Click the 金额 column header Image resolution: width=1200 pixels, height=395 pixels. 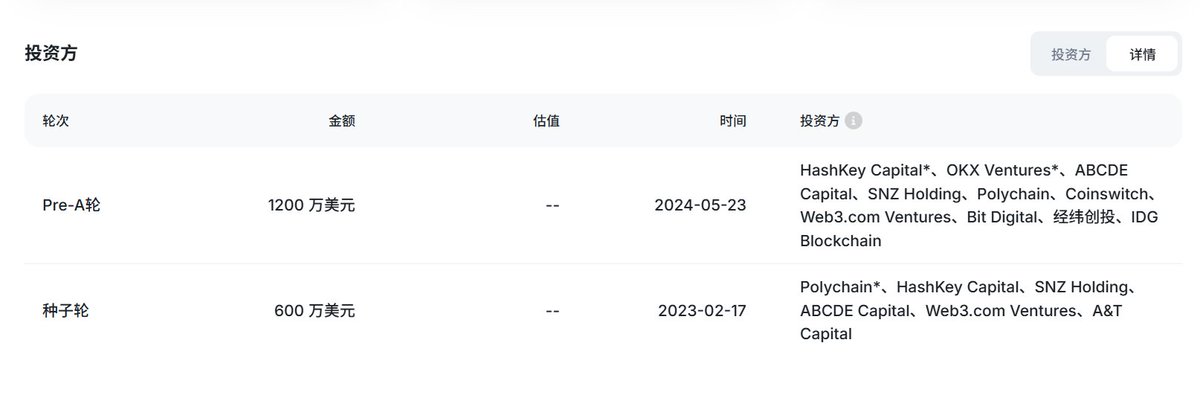click(x=342, y=121)
